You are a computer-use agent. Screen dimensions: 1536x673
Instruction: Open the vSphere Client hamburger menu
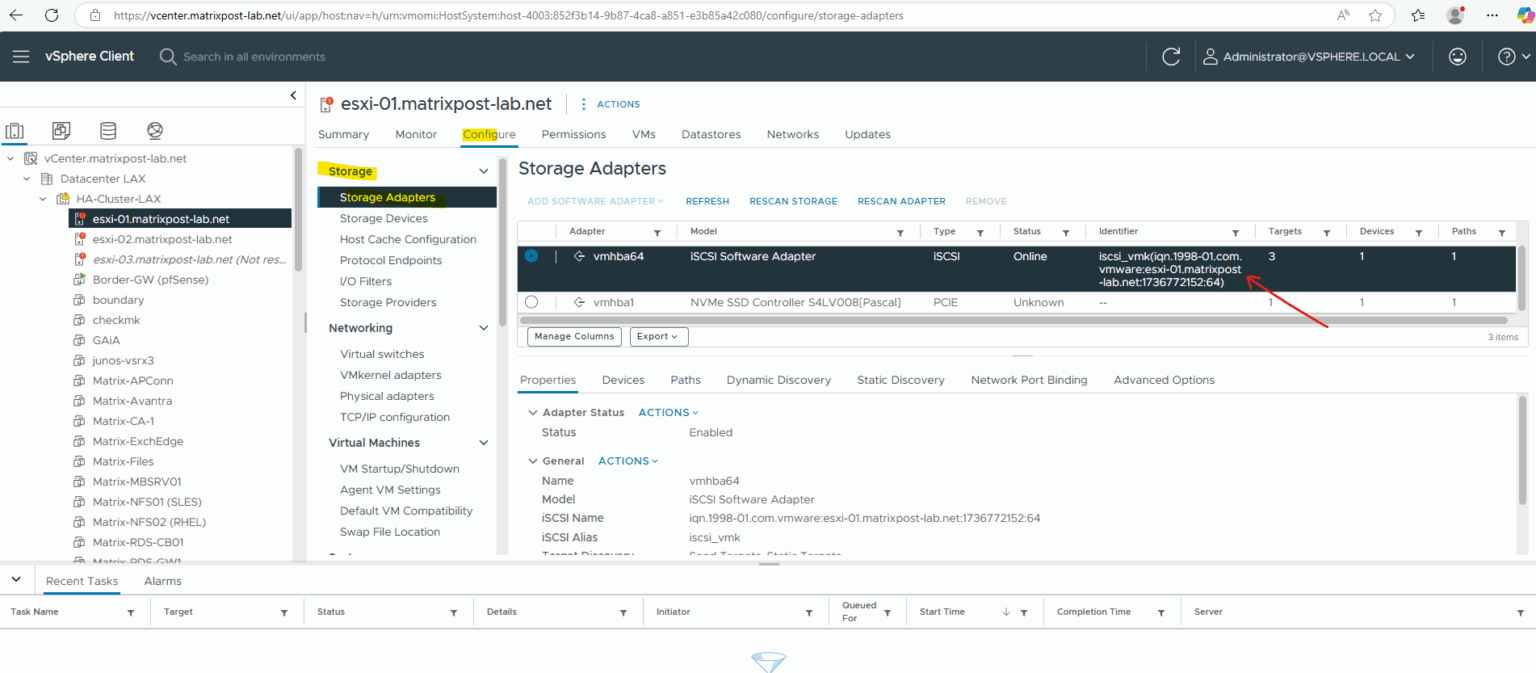(20, 56)
